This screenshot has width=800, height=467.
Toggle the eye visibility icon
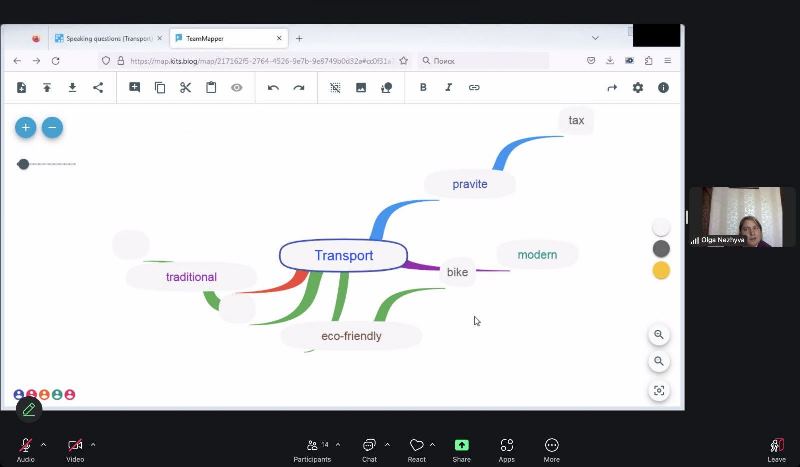click(237, 88)
